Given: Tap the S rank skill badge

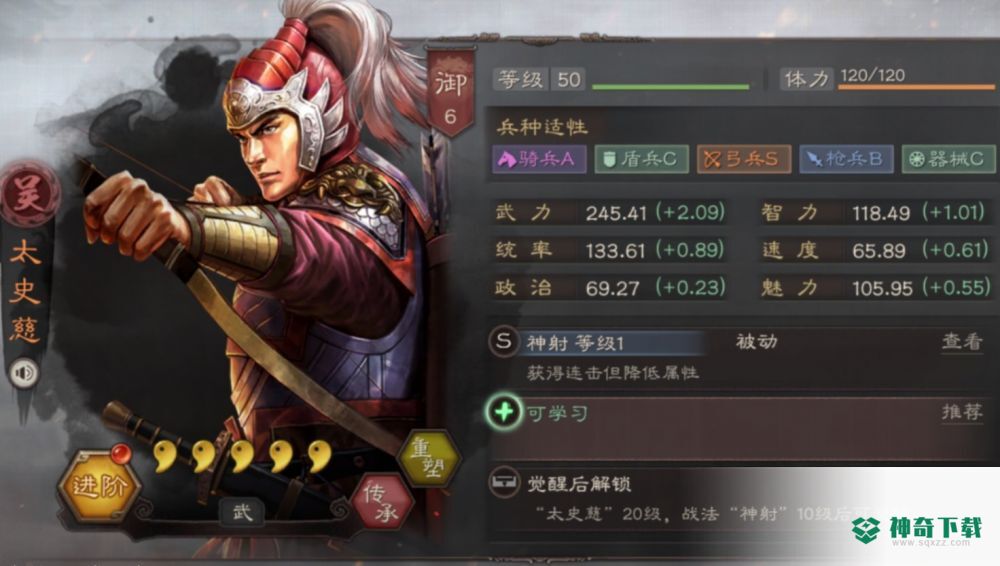Looking at the screenshot, I should pyautogui.click(x=504, y=341).
